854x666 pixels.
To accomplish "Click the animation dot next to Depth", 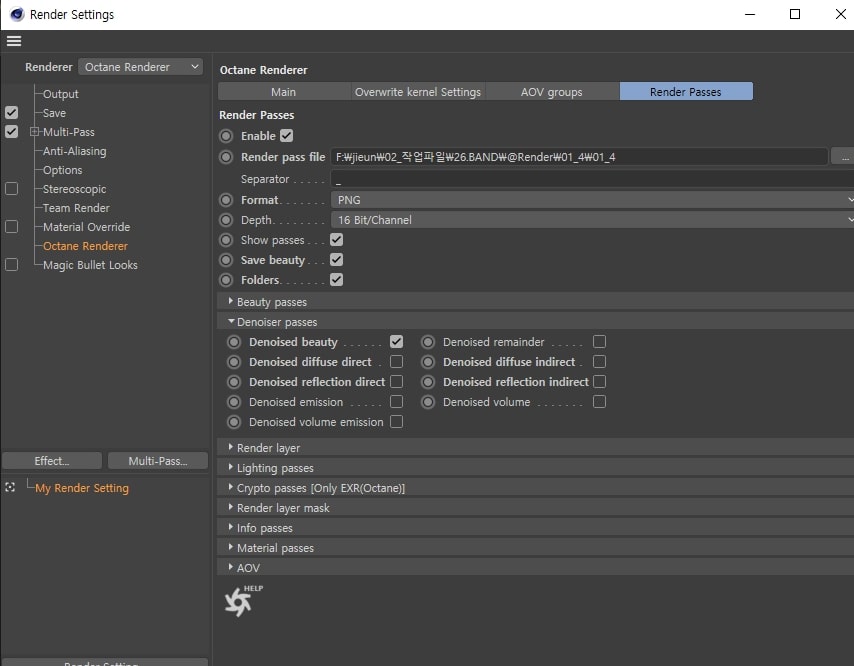I will click(x=226, y=220).
